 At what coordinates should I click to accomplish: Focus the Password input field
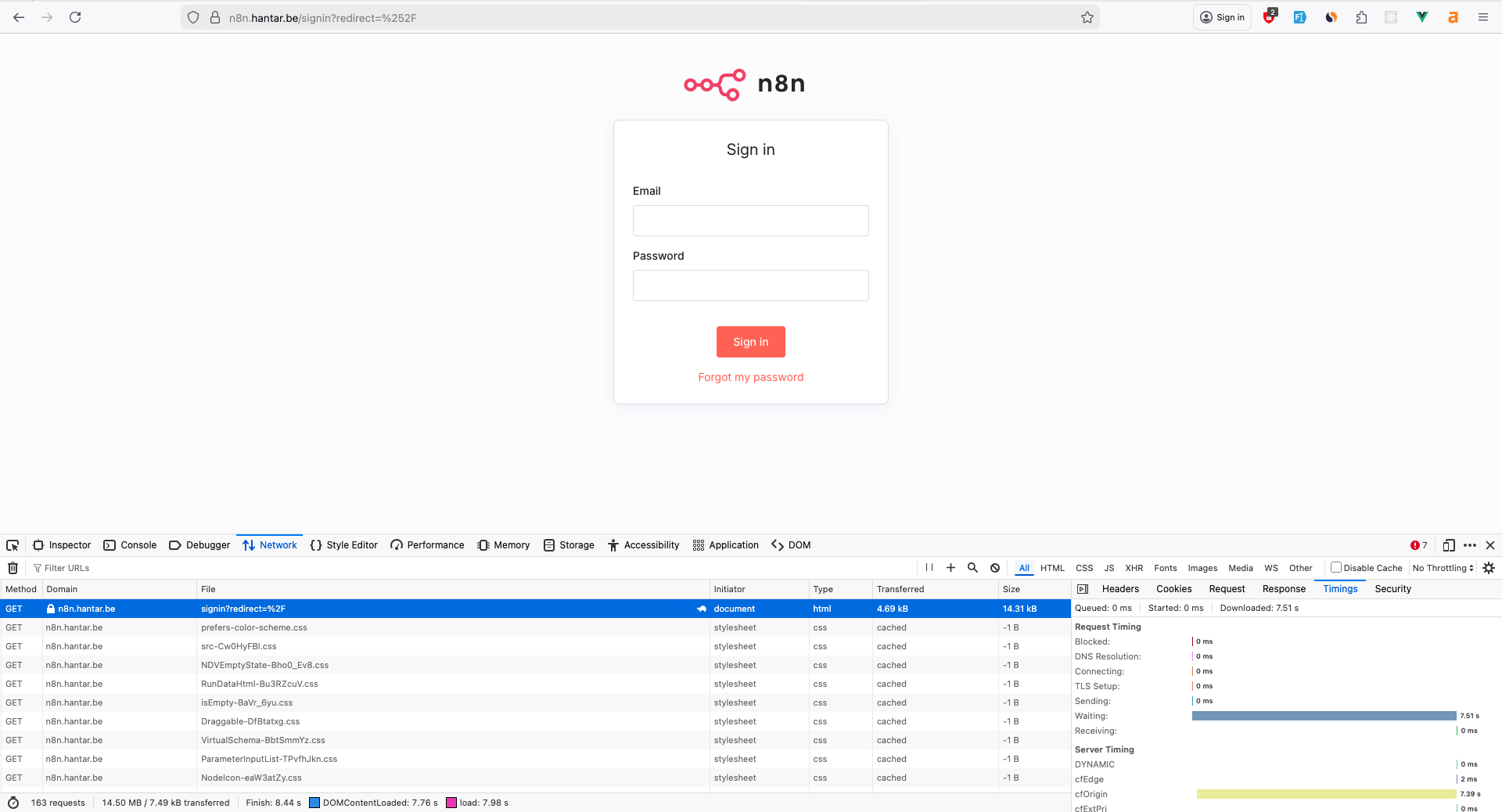pyautogui.click(x=751, y=286)
